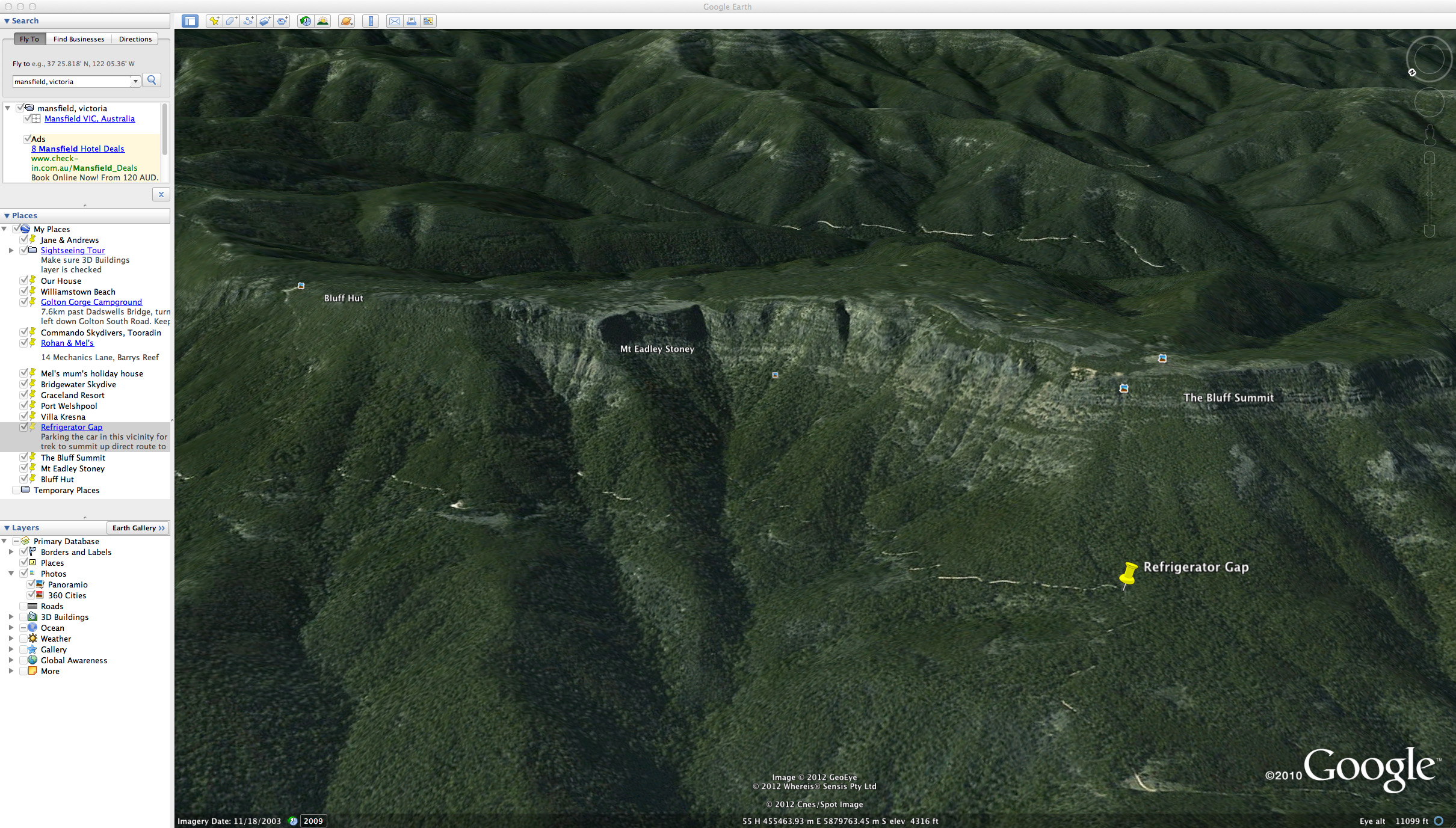The image size is (1456, 828).
Task: Click the streaming indicator circle in status bar
Action: (x=1439, y=821)
